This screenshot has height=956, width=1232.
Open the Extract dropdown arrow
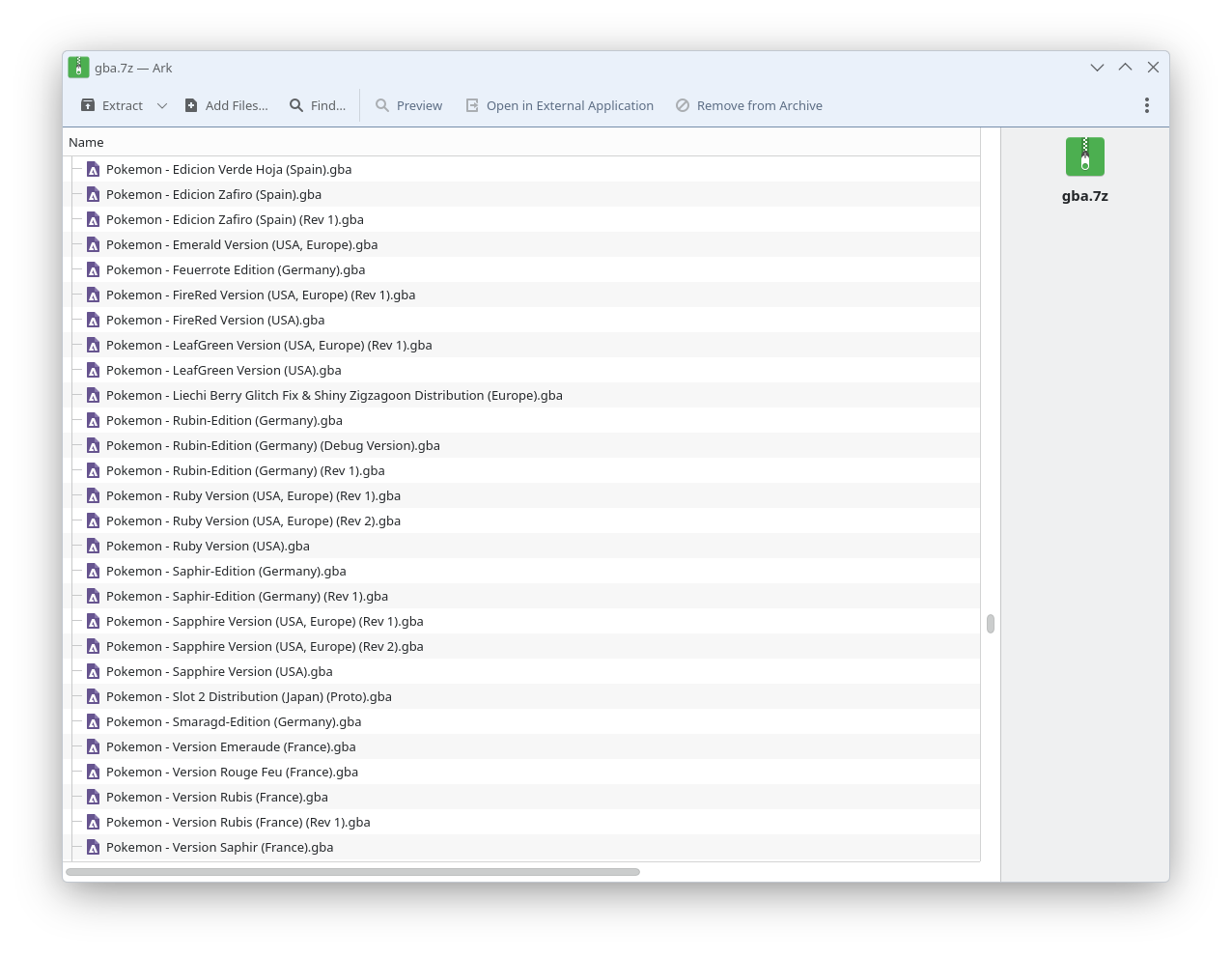(162, 105)
